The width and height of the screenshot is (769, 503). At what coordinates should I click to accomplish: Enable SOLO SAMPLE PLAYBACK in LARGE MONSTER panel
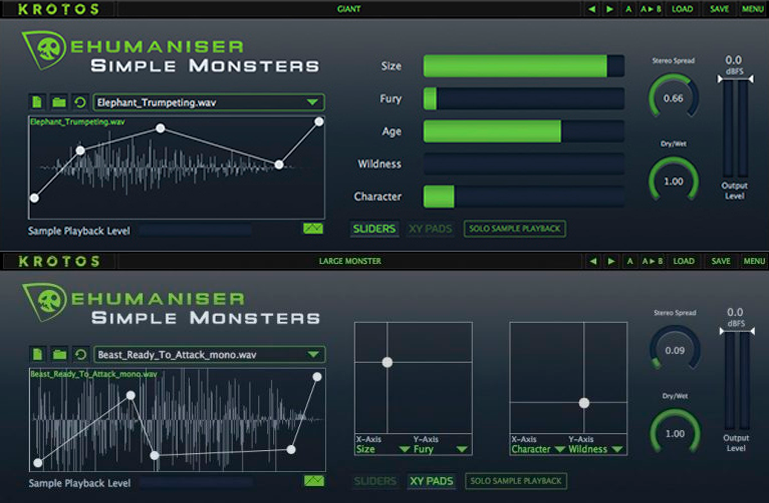[516, 481]
